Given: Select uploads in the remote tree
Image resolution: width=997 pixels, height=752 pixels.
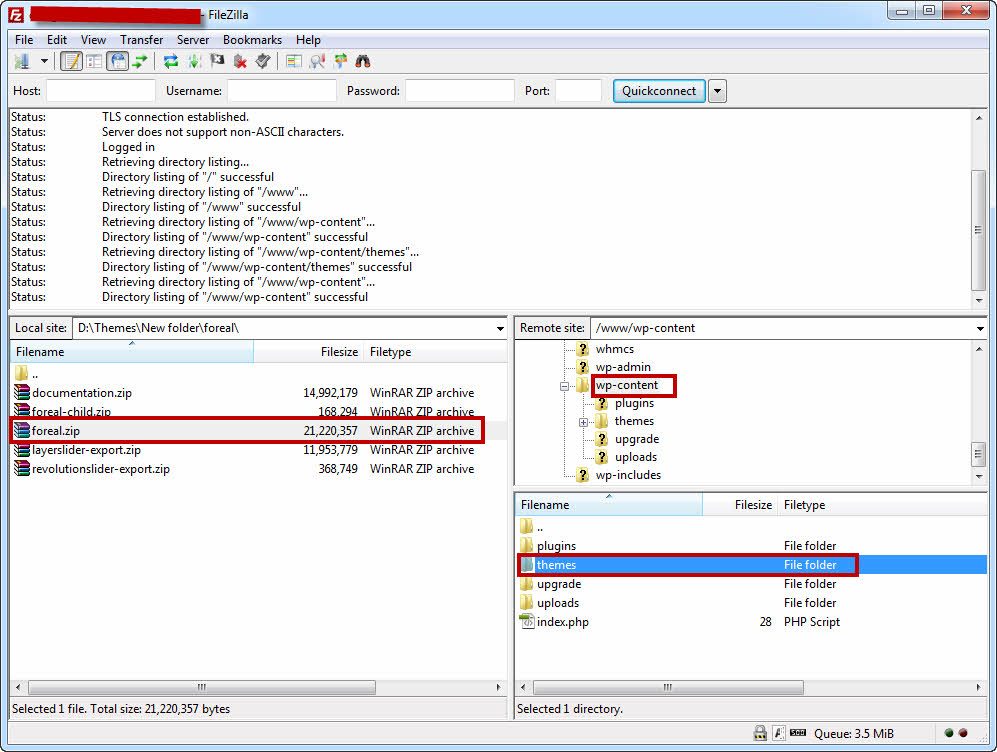Looking at the screenshot, I should tap(635, 457).
